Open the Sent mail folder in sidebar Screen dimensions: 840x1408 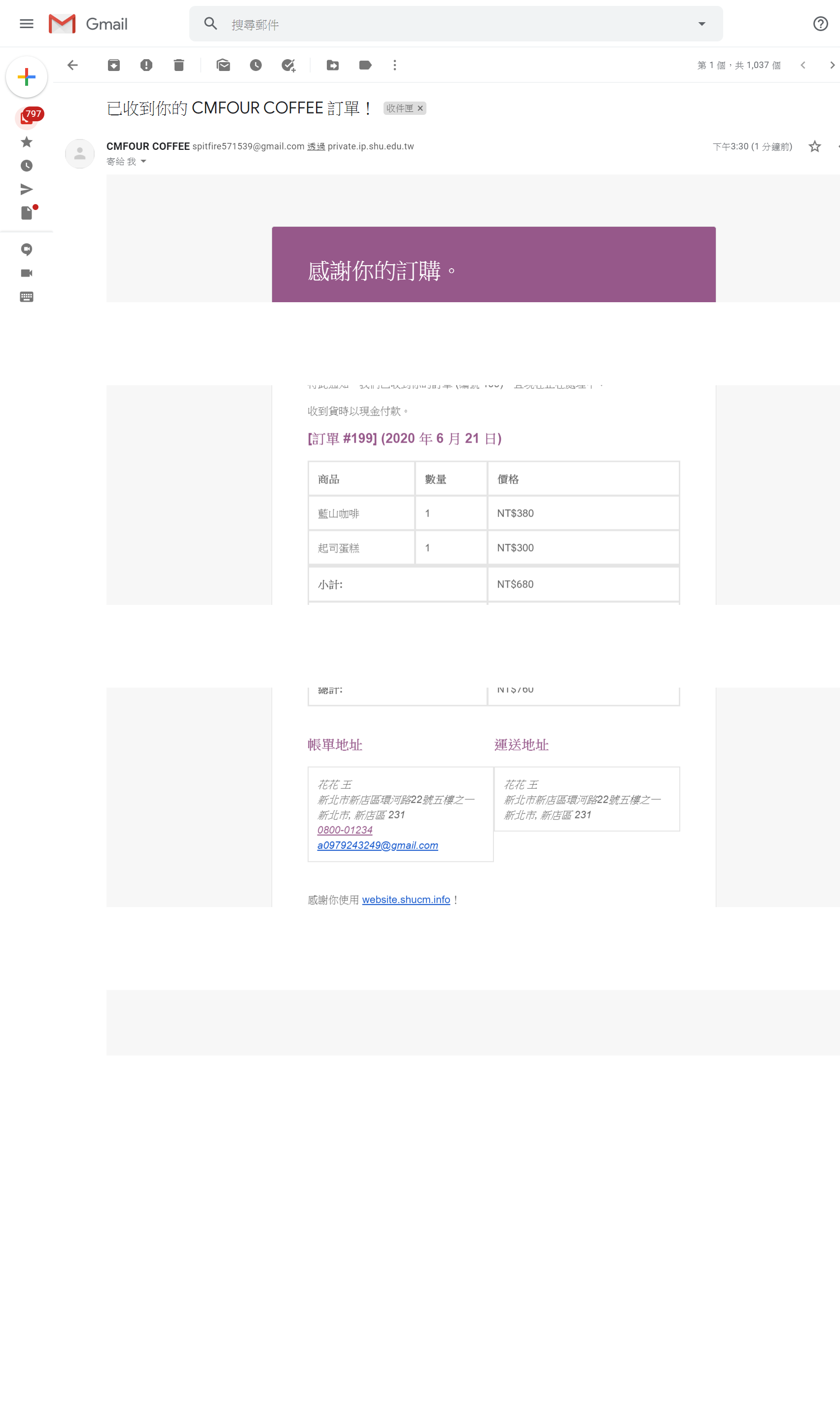click(x=27, y=189)
